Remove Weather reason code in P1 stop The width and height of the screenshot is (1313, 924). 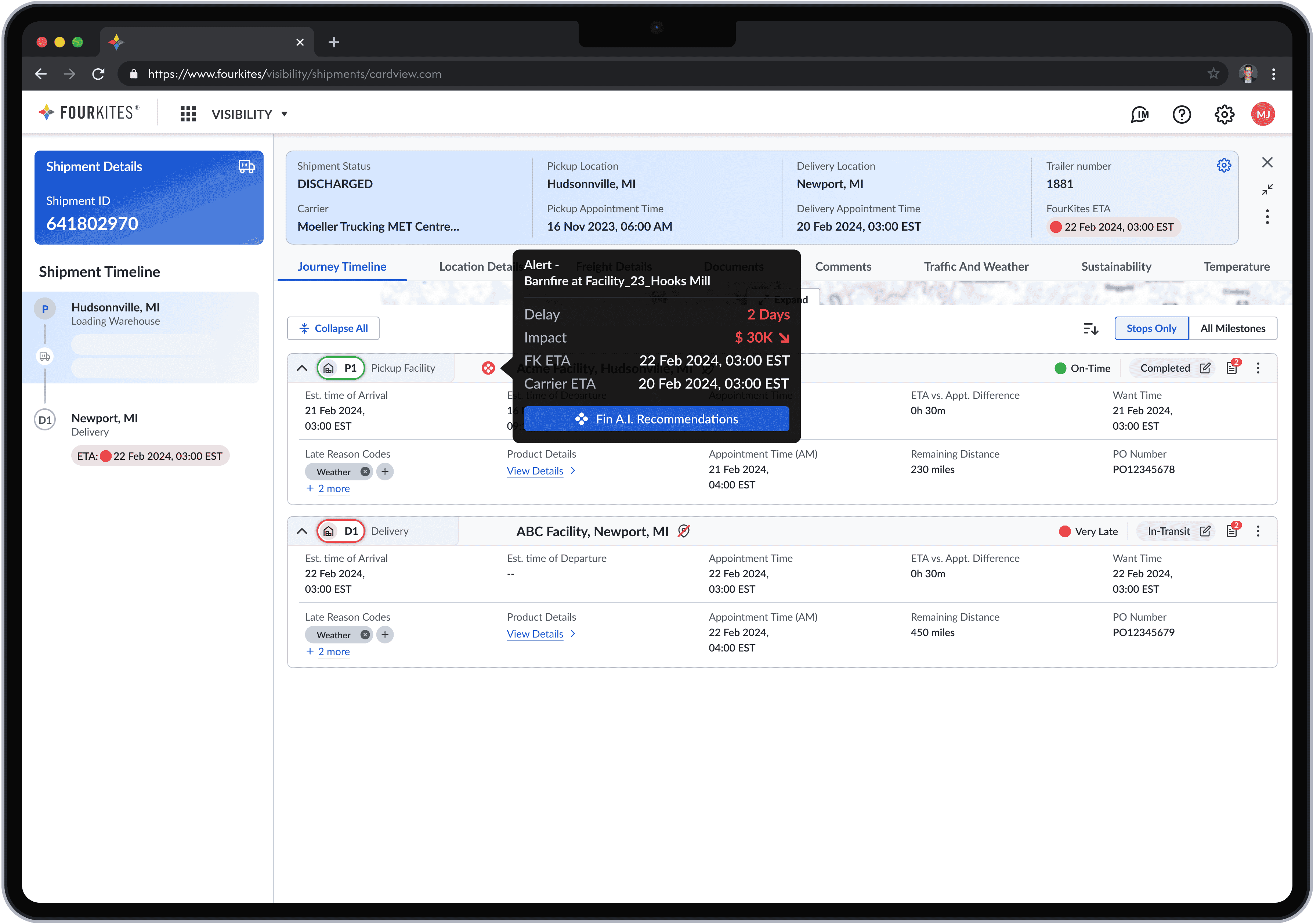click(x=365, y=472)
